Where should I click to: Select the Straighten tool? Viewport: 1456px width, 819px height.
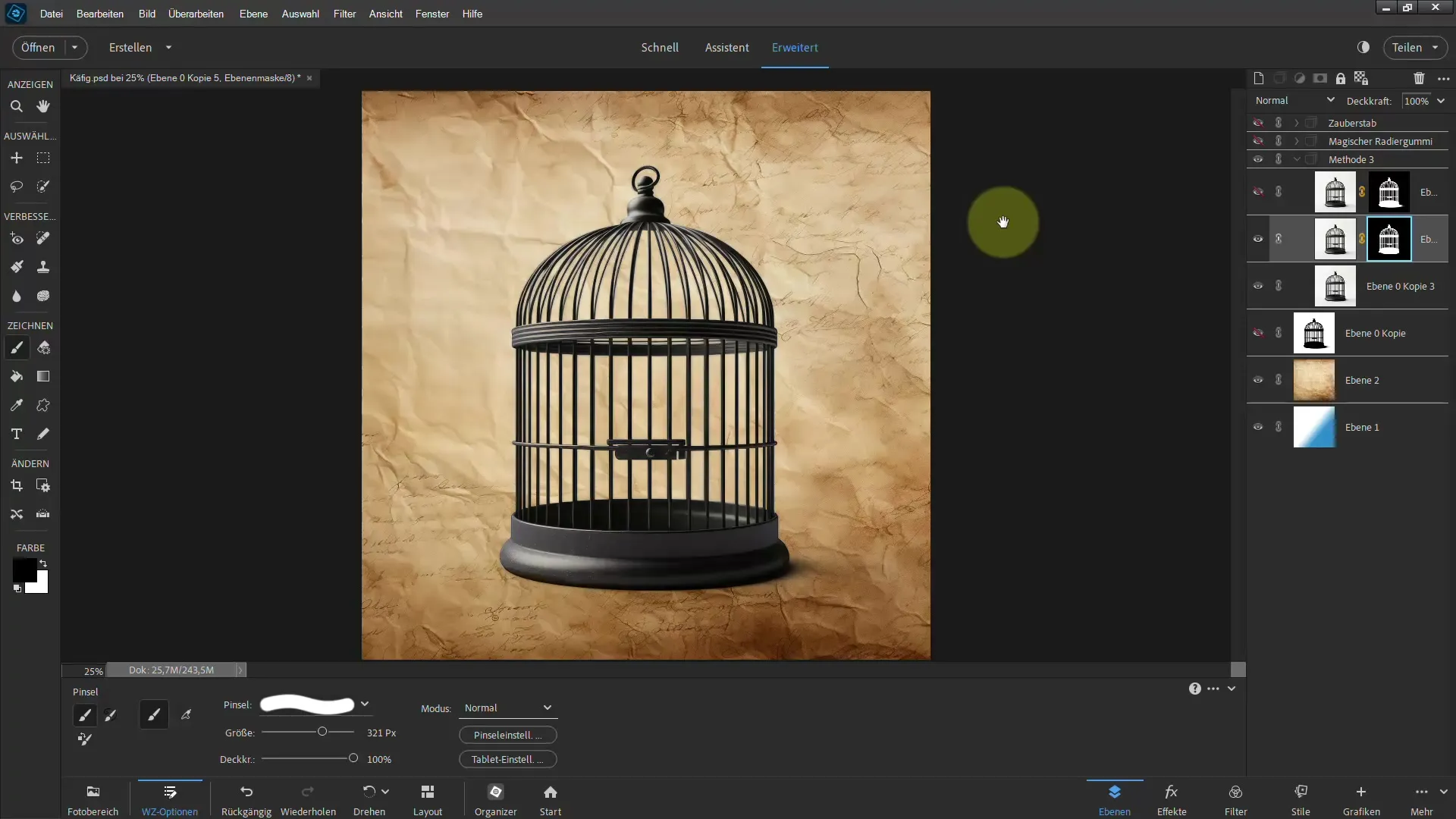pos(43,514)
